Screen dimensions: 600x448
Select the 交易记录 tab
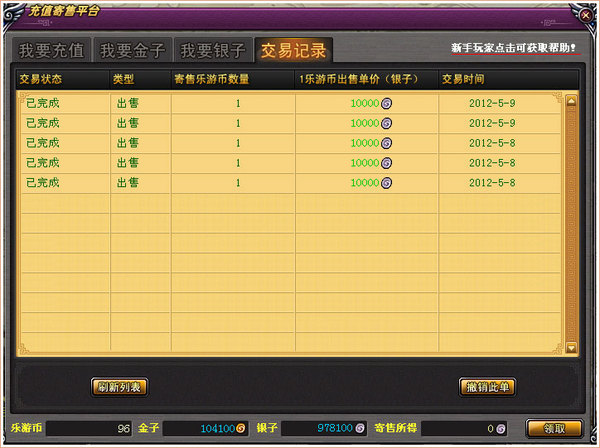pos(293,50)
